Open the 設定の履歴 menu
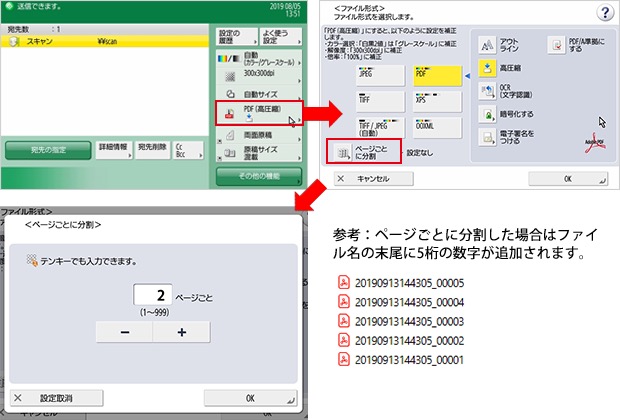Screen dimensions: 620x420 click(233, 37)
